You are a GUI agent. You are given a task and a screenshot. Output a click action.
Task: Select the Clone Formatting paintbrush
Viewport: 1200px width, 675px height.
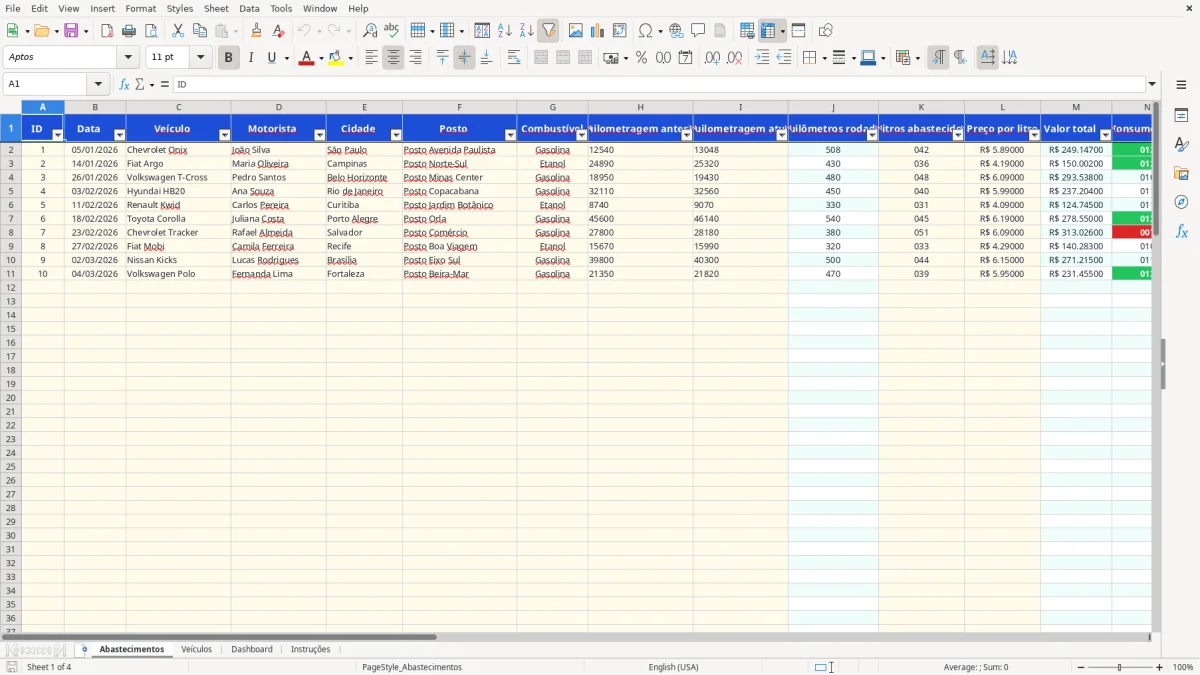click(256, 31)
